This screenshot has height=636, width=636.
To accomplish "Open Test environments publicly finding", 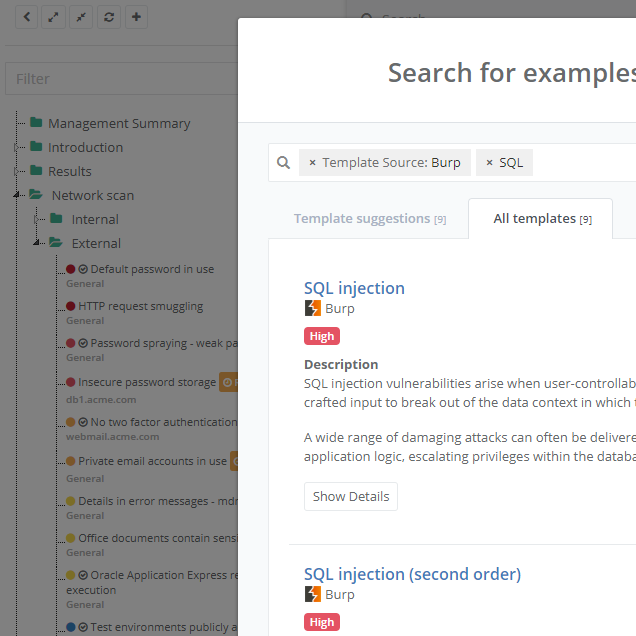I will (164, 627).
